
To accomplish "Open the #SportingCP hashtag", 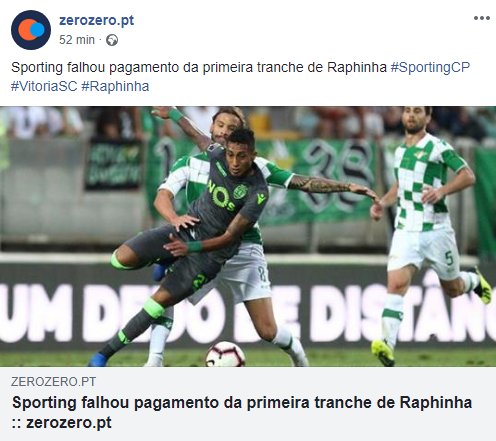I will click(430, 67).
